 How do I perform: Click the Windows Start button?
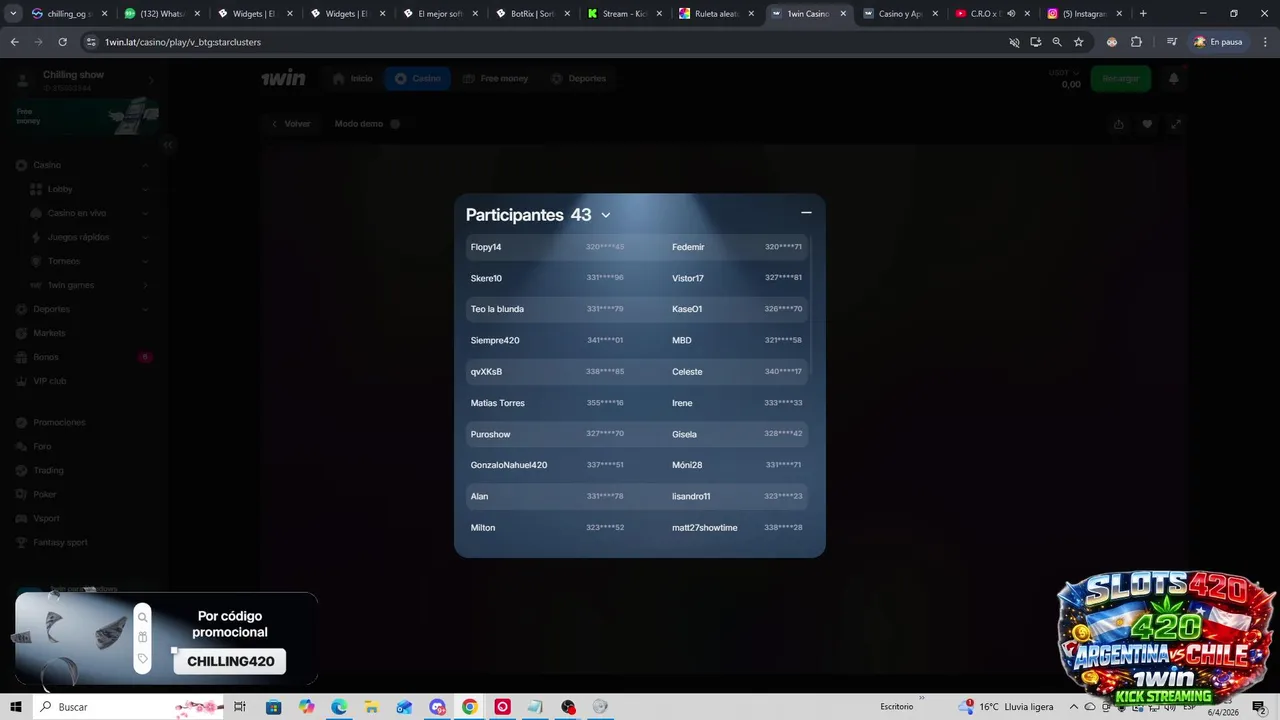point(16,707)
